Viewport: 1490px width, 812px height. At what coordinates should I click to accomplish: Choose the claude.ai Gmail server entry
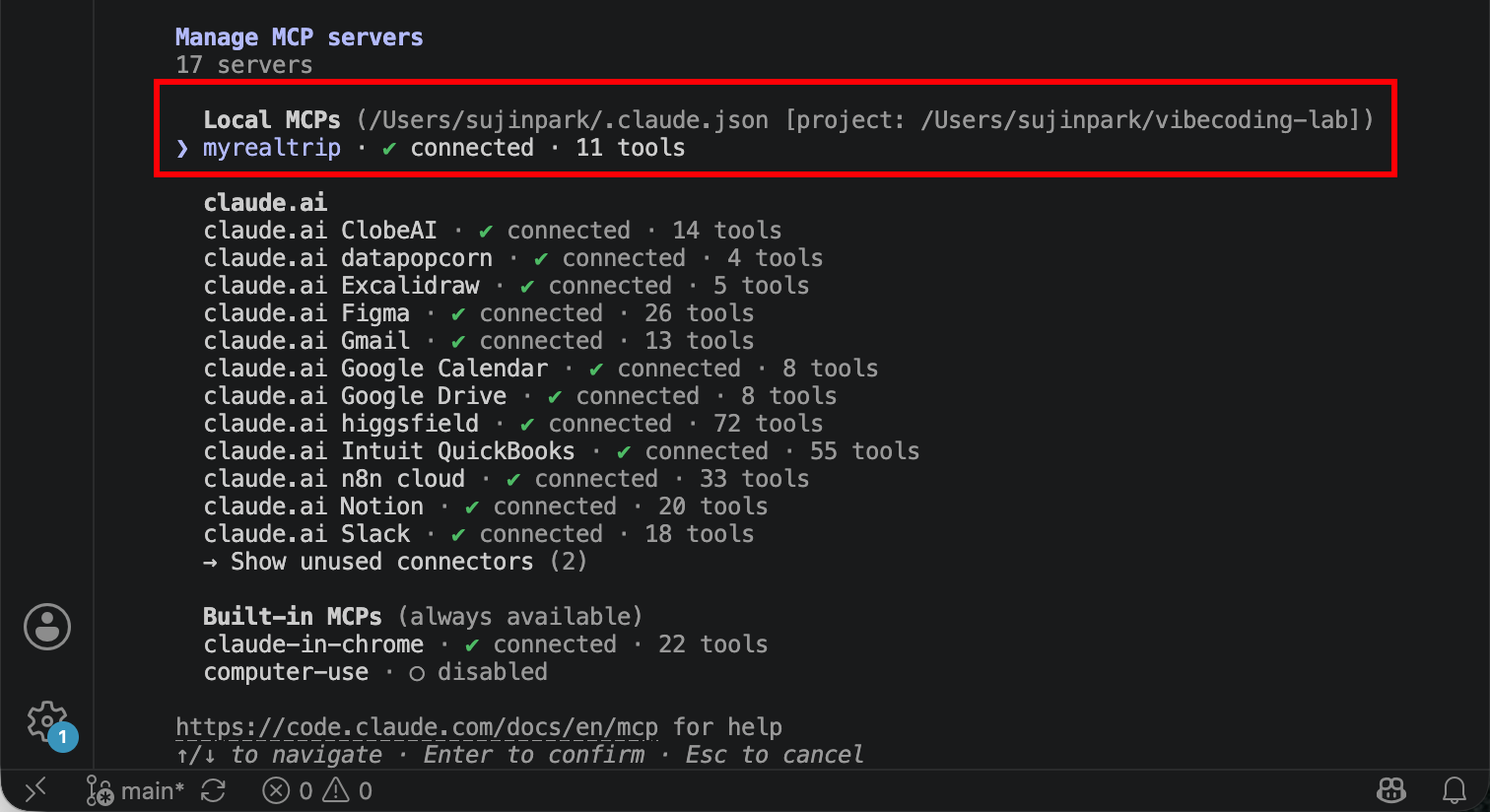coord(479,341)
